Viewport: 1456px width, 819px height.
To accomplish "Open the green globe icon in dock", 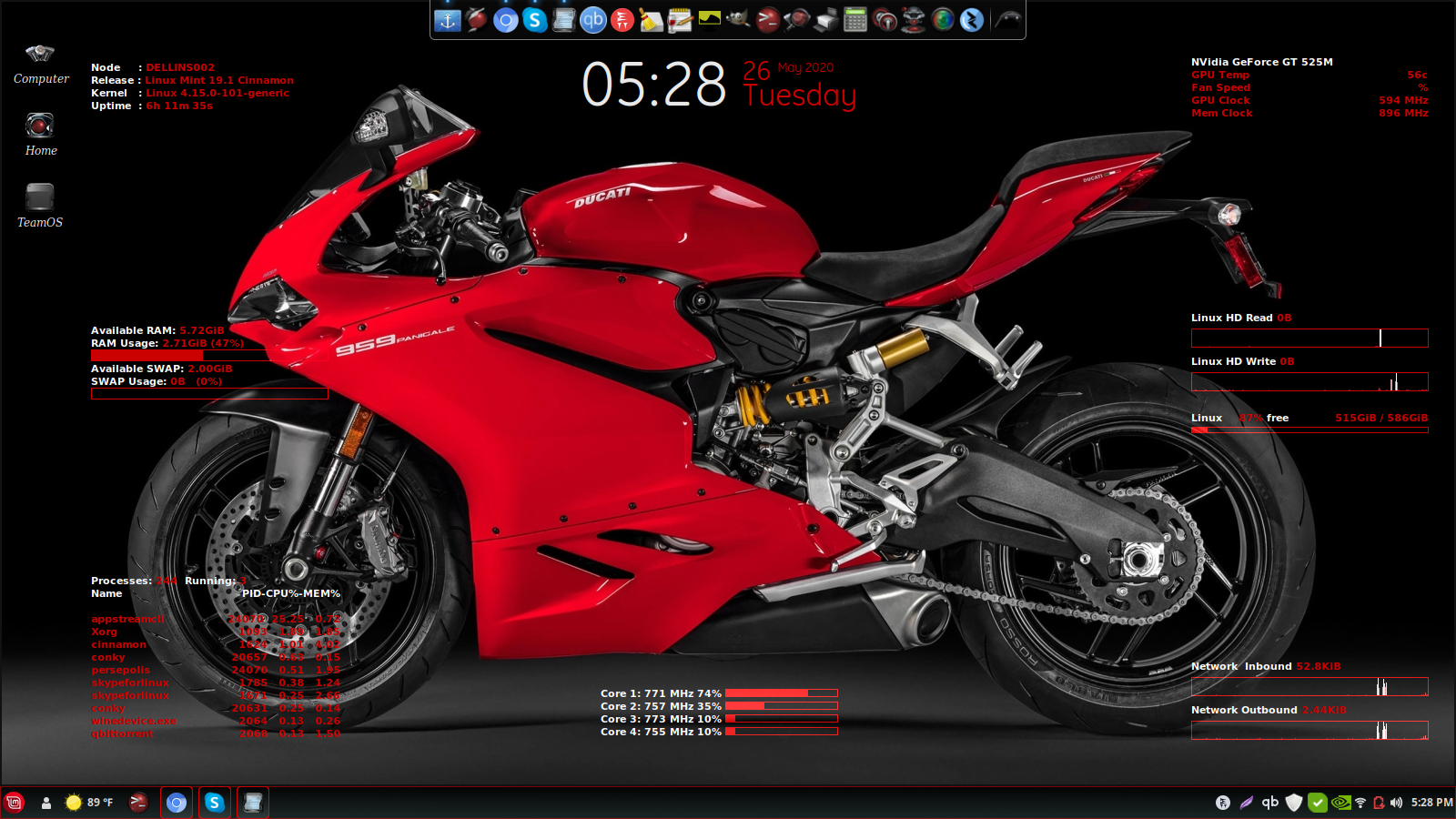I will [942, 20].
